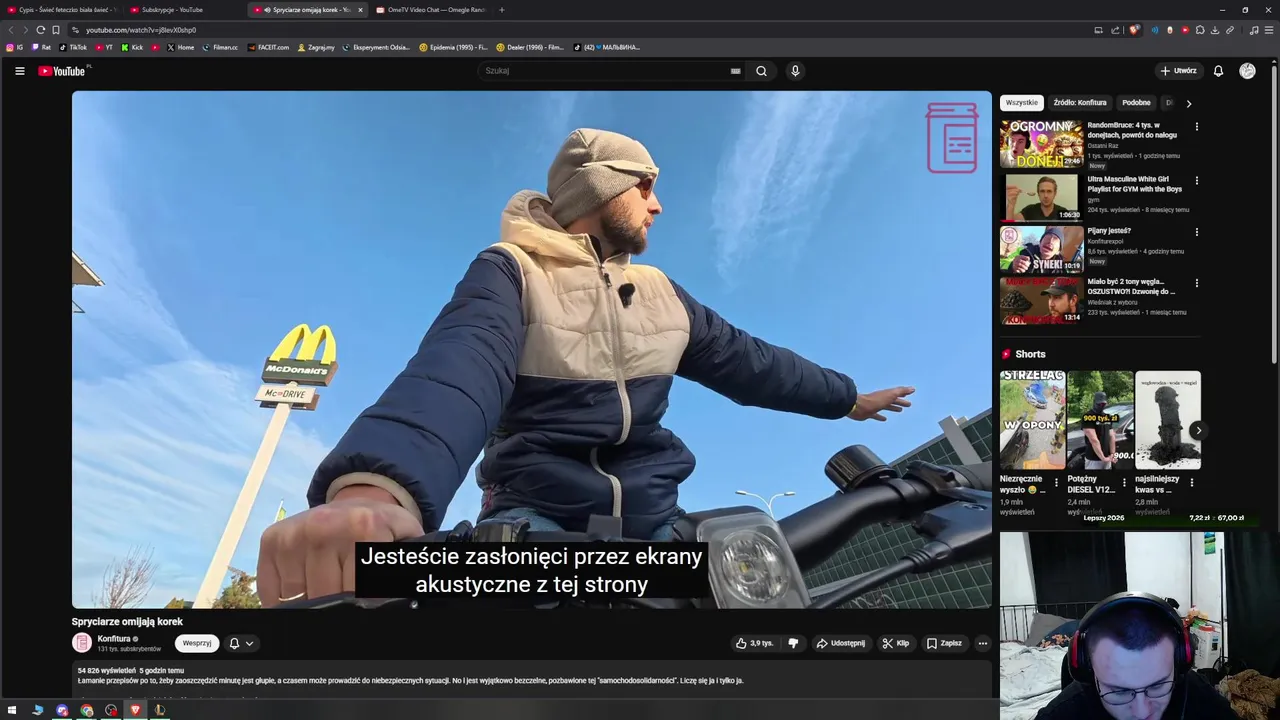Viewport: 1280px width, 720px height.
Task: Open Windows Start menu
Action: coord(13,710)
